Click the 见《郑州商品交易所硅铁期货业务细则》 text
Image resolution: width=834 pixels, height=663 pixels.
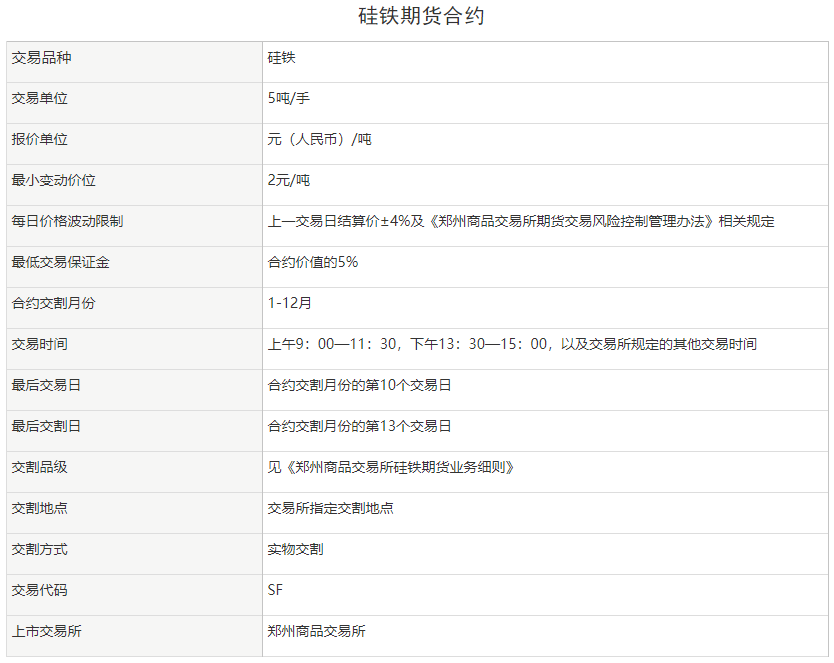(x=390, y=467)
